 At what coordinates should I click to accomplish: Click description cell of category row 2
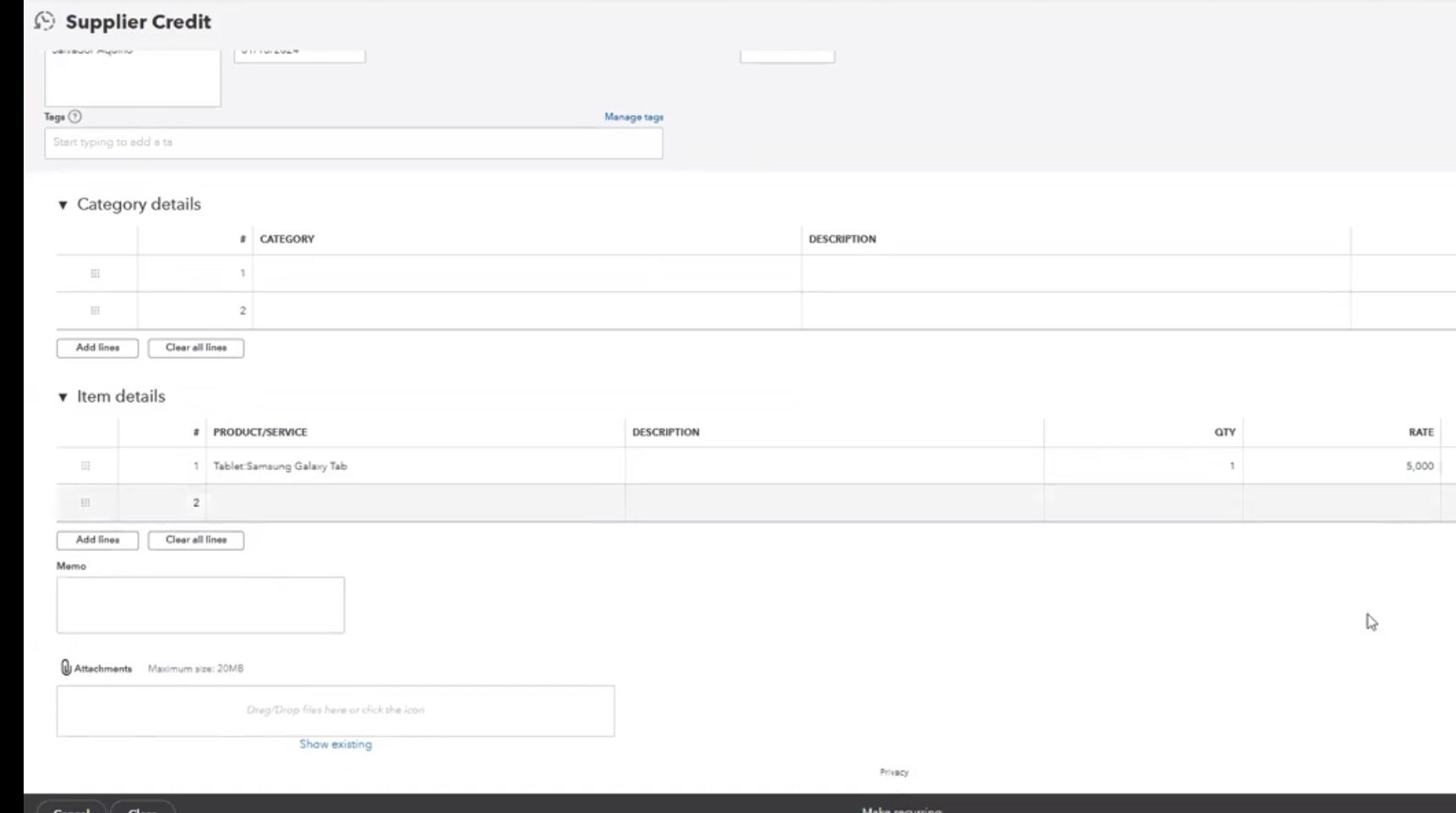1076,310
